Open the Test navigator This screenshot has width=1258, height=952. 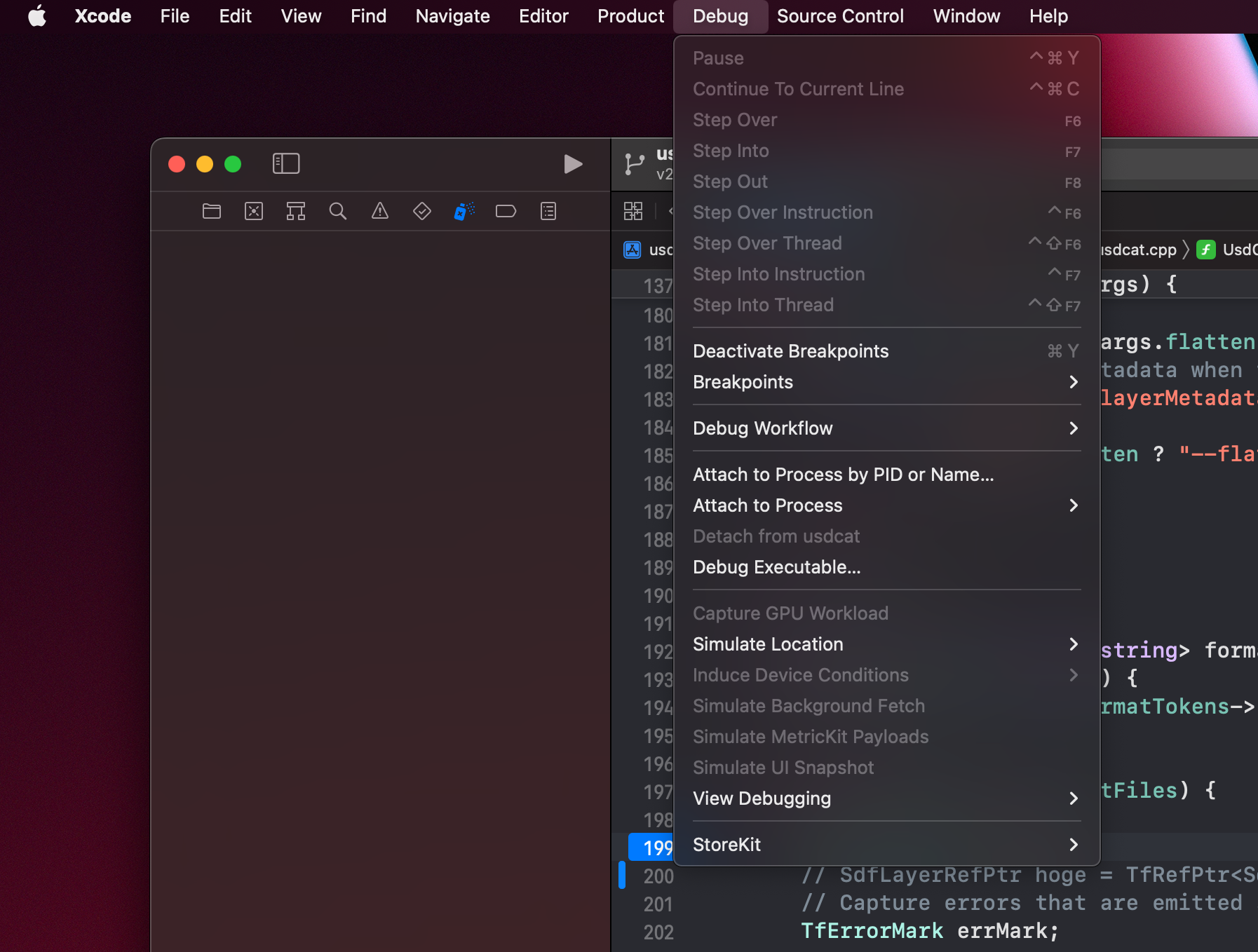(421, 210)
